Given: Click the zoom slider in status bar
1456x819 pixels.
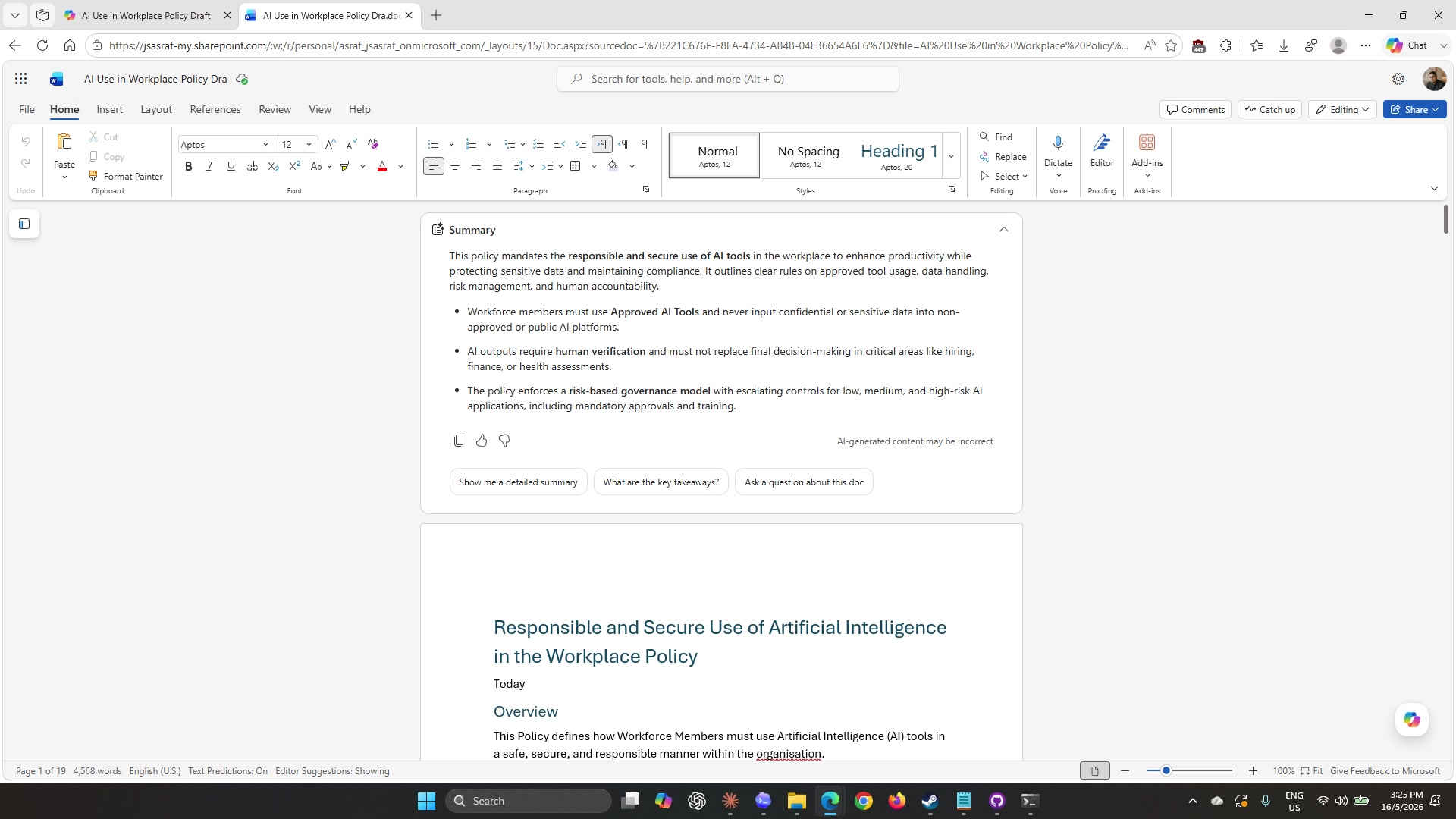Looking at the screenshot, I should point(1189,771).
